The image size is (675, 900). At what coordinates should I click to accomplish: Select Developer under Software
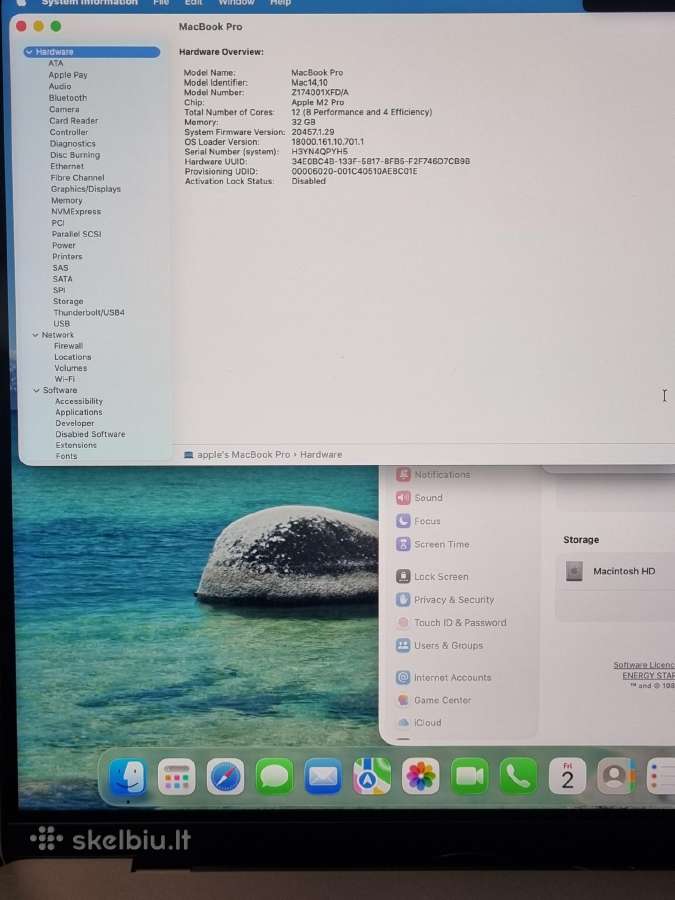click(75, 423)
